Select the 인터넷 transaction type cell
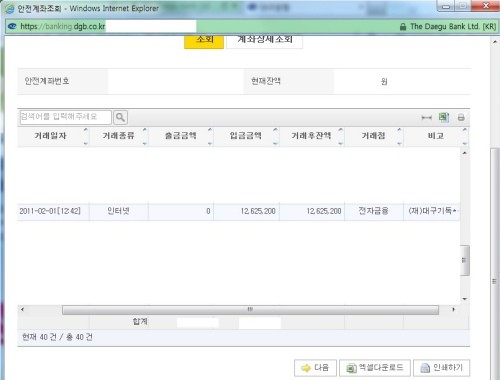Viewport: 500px width, 380px height. (119, 211)
